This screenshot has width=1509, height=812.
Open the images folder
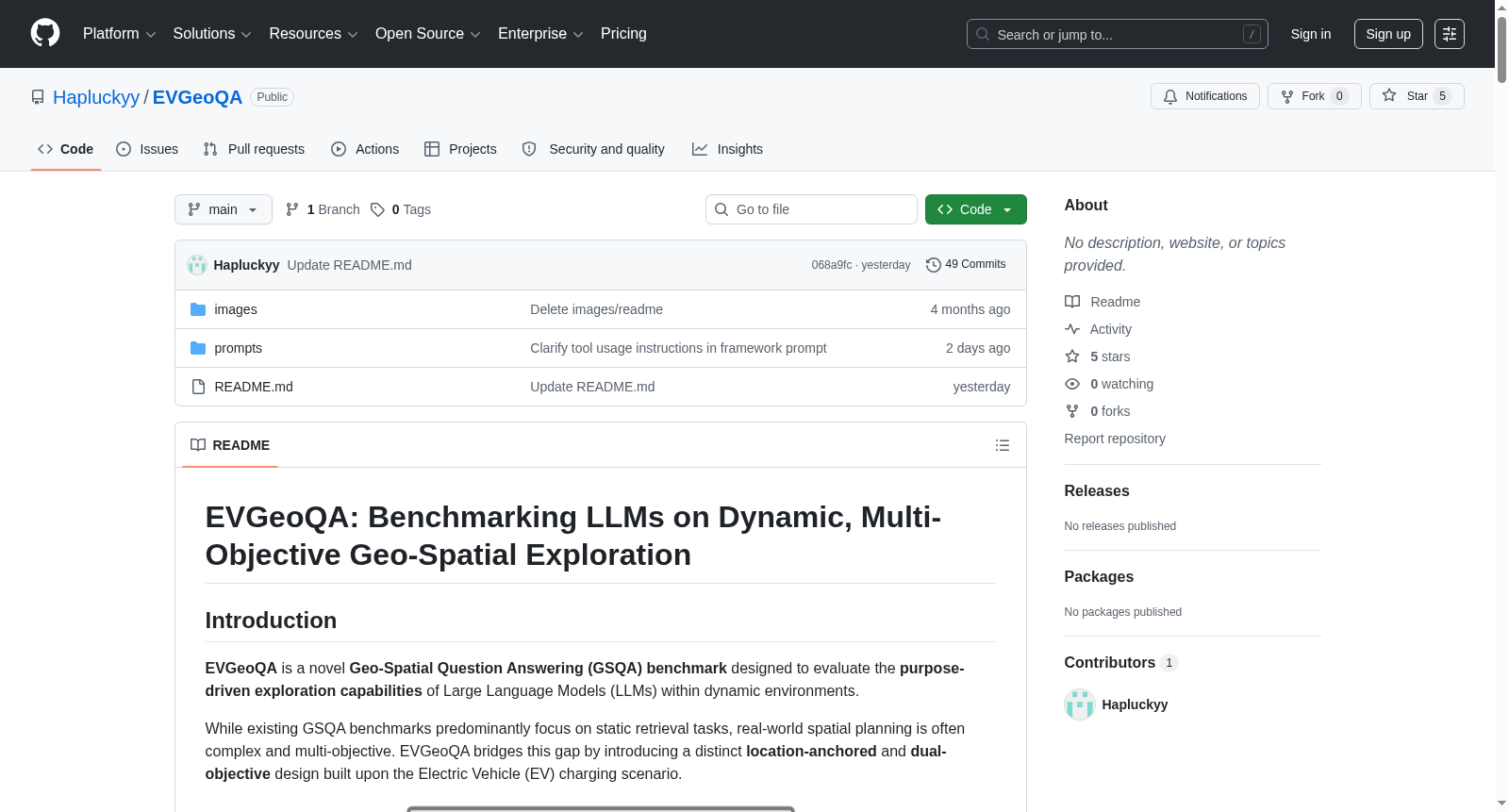click(236, 309)
